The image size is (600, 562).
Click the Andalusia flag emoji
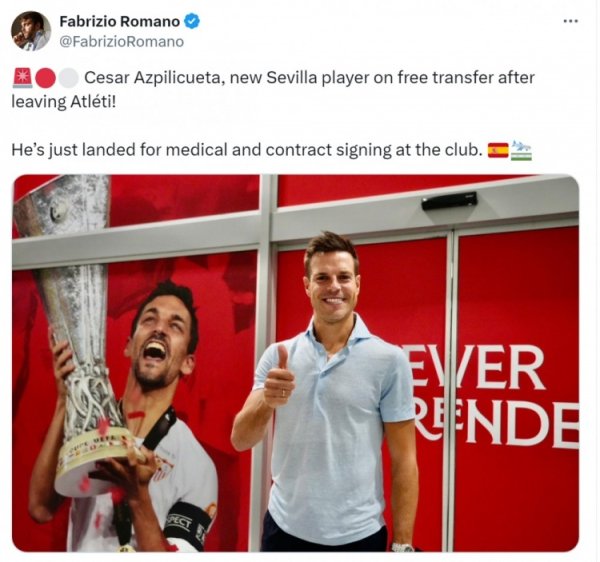(521, 150)
